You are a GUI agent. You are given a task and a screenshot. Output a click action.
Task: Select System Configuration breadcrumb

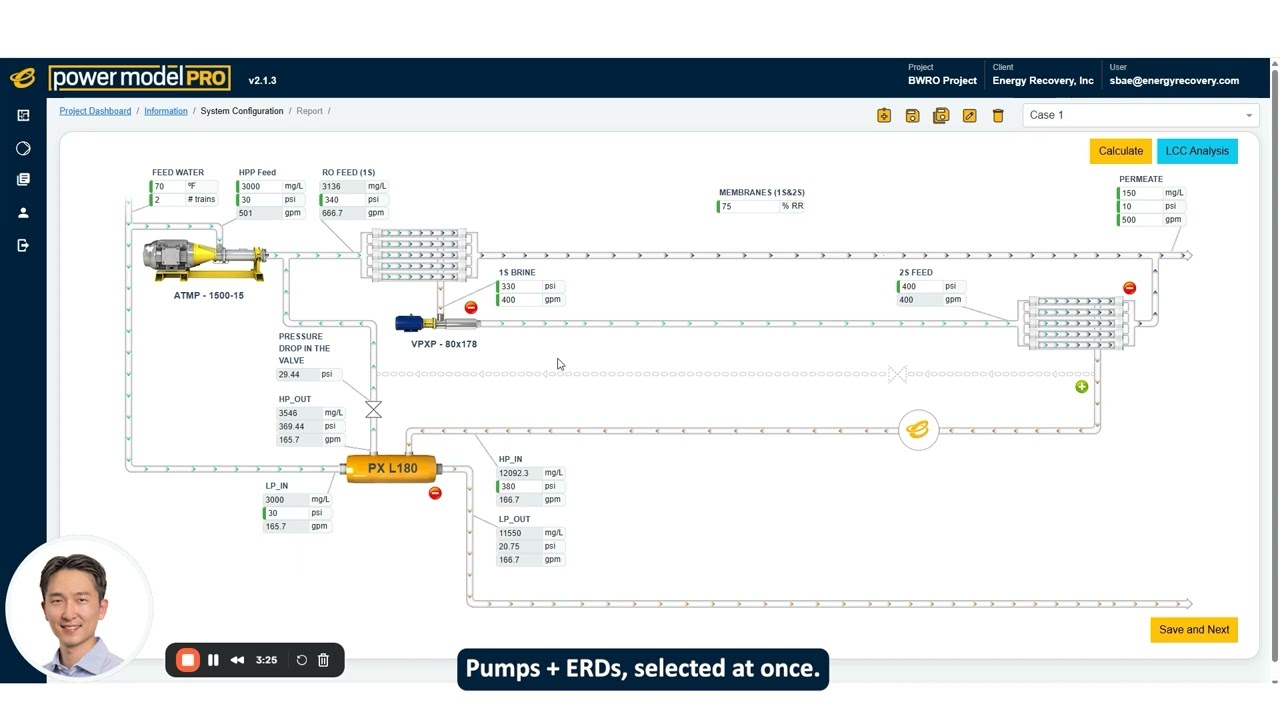(242, 111)
